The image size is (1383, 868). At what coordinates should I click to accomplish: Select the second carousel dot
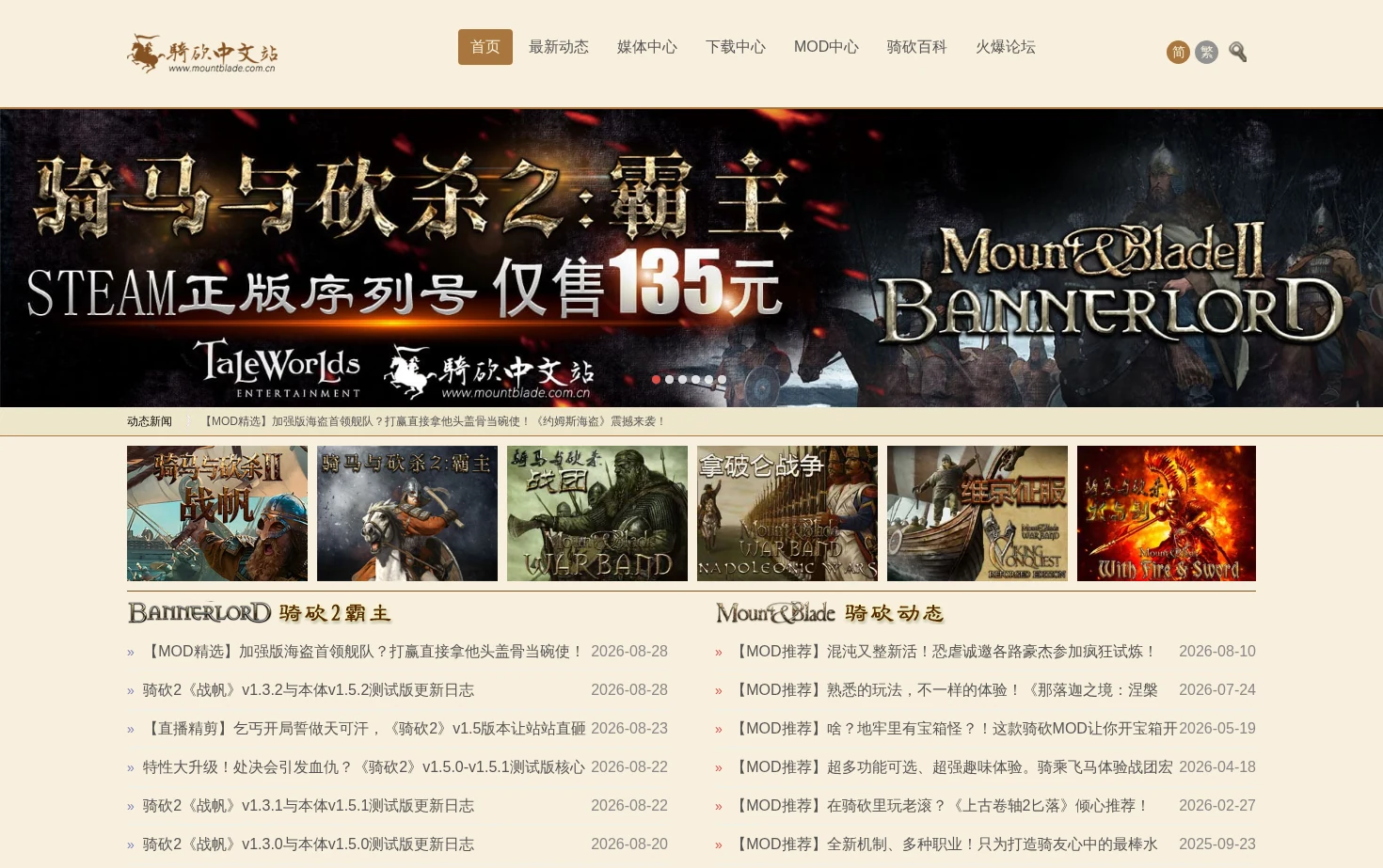(x=669, y=380)
